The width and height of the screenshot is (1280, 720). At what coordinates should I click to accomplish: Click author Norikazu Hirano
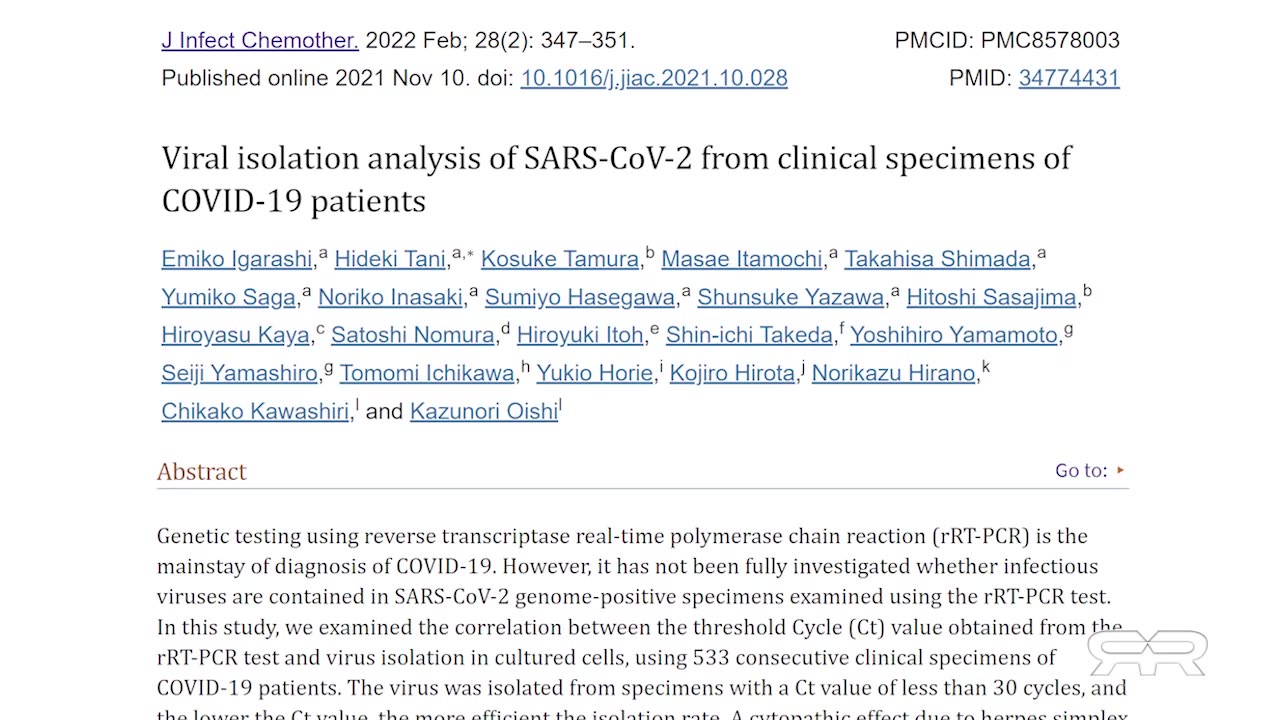point(892,373)
